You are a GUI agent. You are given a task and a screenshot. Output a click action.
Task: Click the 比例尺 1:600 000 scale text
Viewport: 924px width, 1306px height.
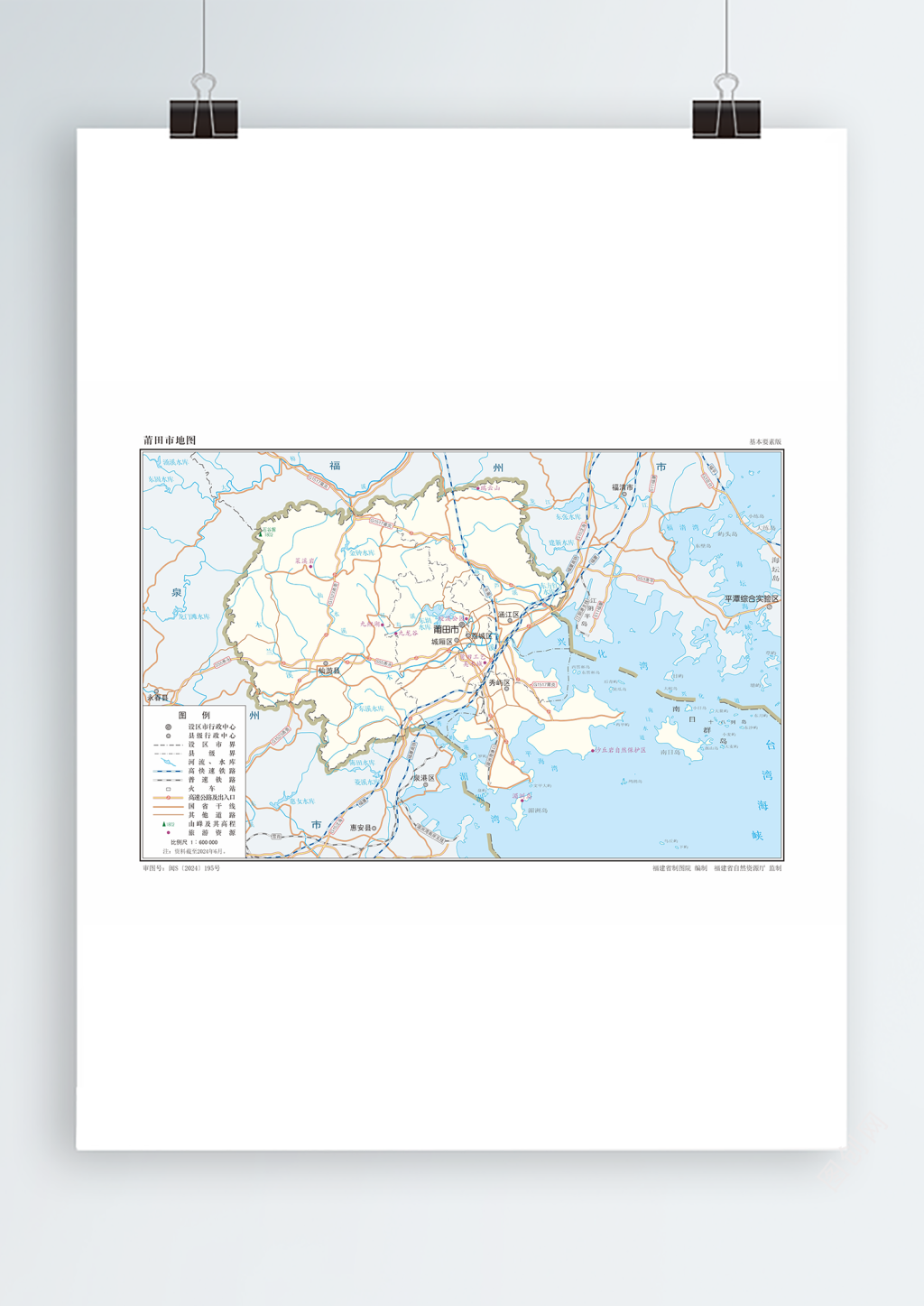(194, 842)
